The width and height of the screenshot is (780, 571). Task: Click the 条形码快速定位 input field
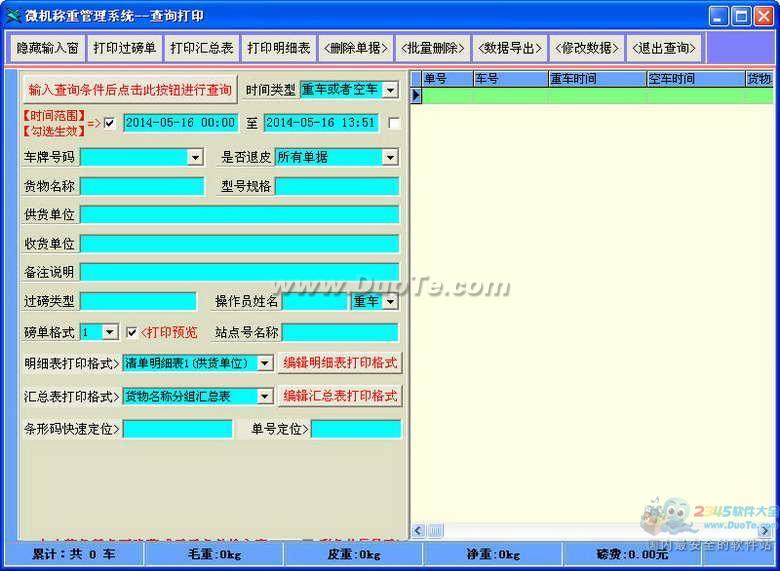(178, 429)
